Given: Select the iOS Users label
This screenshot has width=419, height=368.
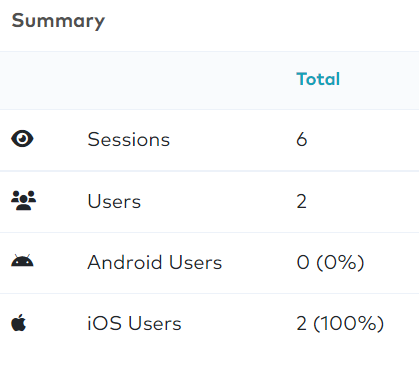Looking at the screenshot, I should click(x=134, y=323).
